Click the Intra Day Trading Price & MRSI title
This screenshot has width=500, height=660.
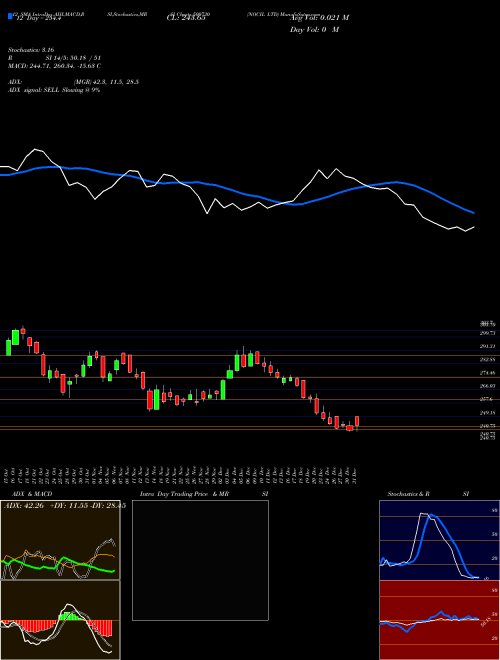point(204,494)
